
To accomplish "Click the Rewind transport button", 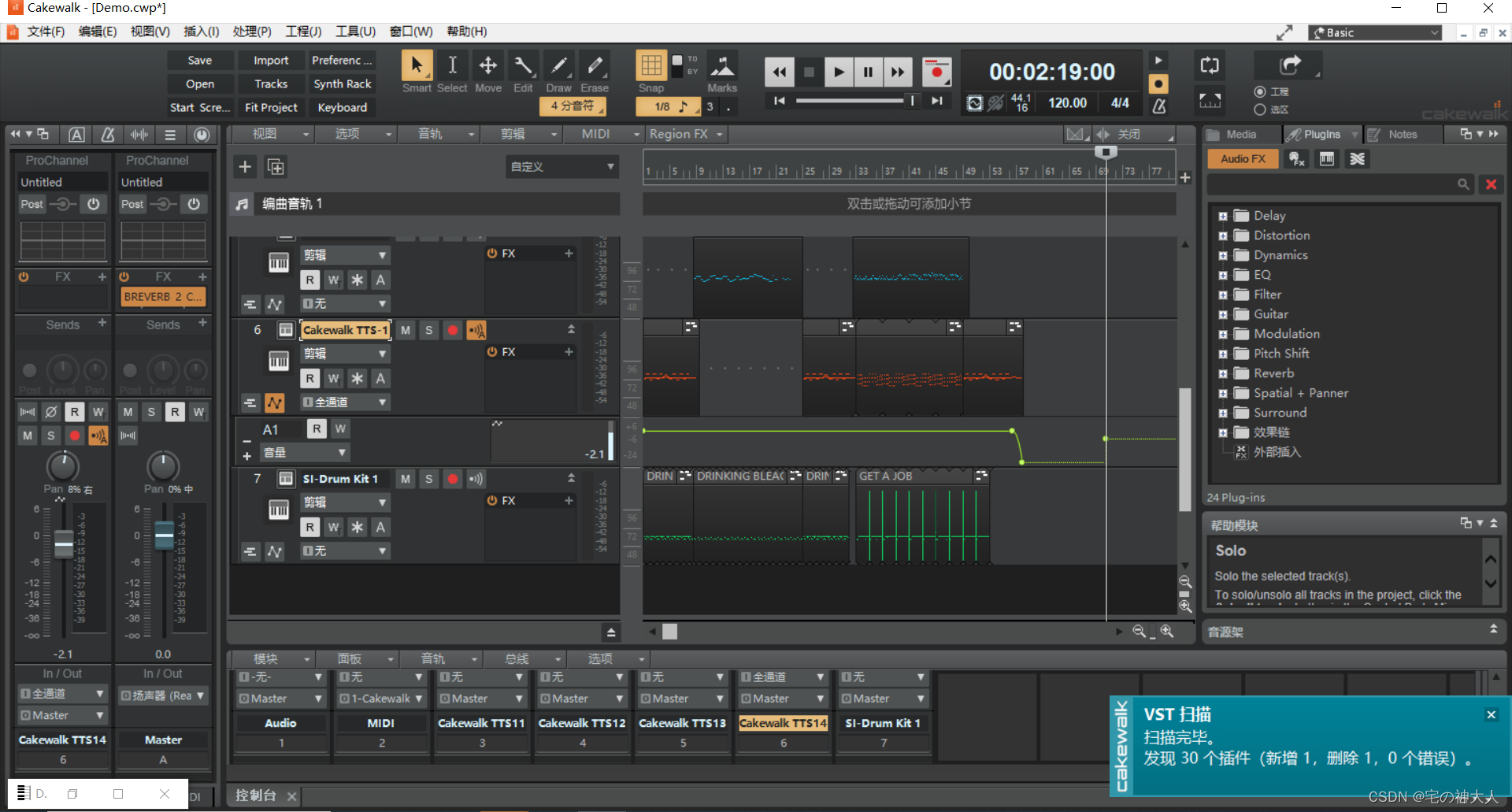I will [x=780, y=72].
